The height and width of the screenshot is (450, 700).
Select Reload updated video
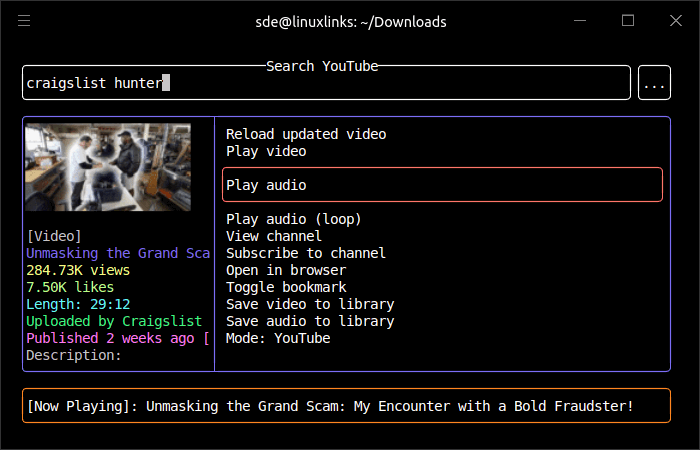click(306, 134)
